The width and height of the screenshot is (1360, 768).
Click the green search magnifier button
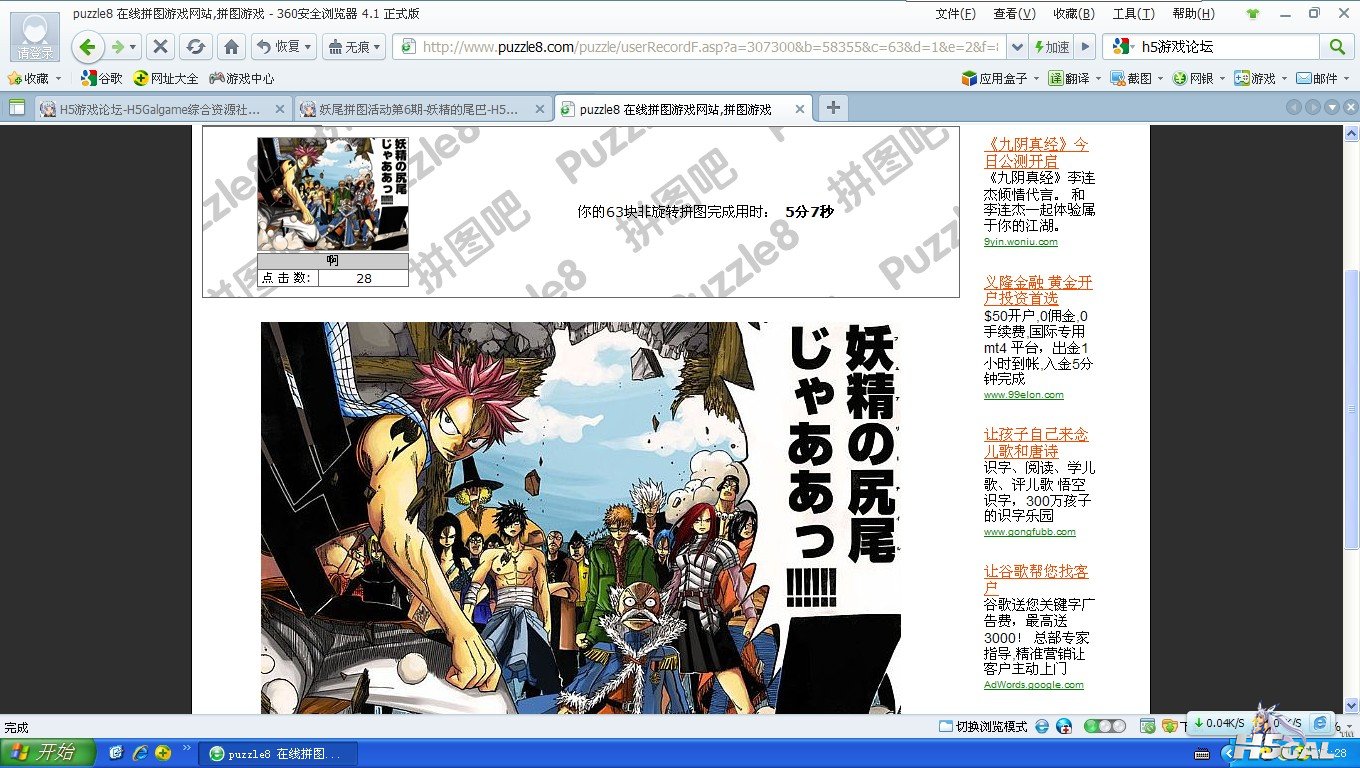pos(1336,47)
